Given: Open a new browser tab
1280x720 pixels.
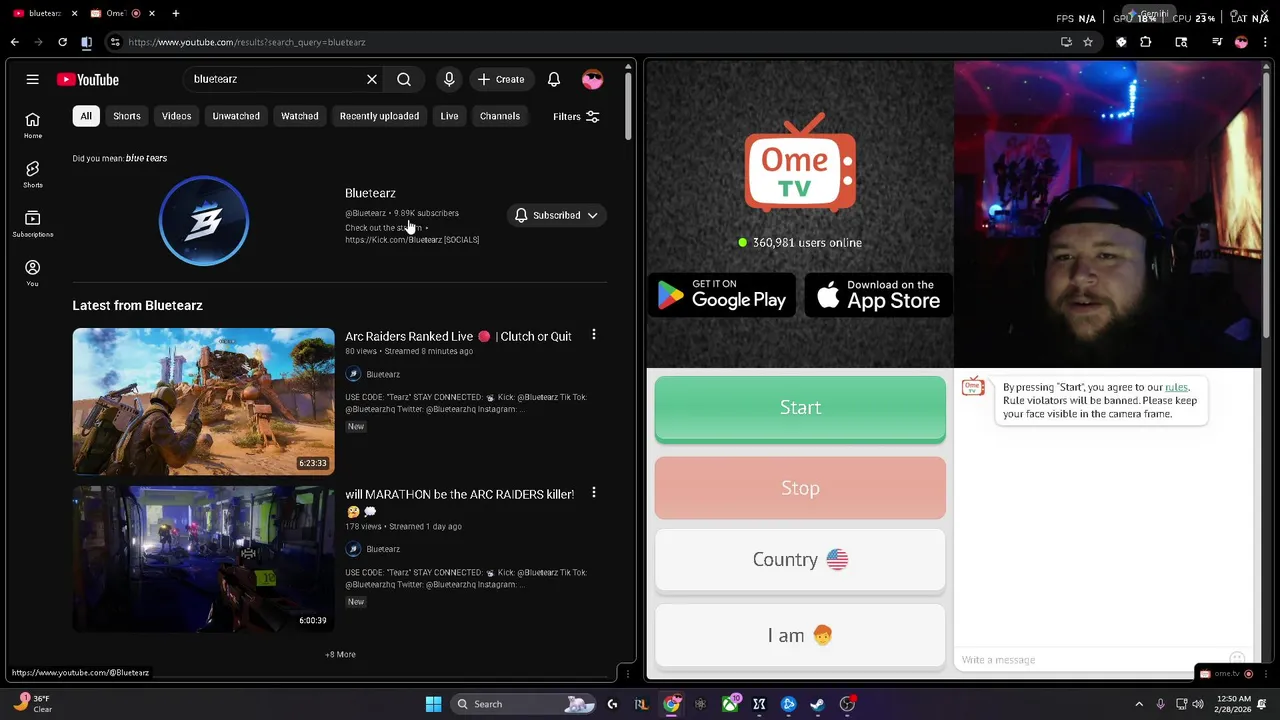Looking at the screenshot, I should tap(176, 13).
